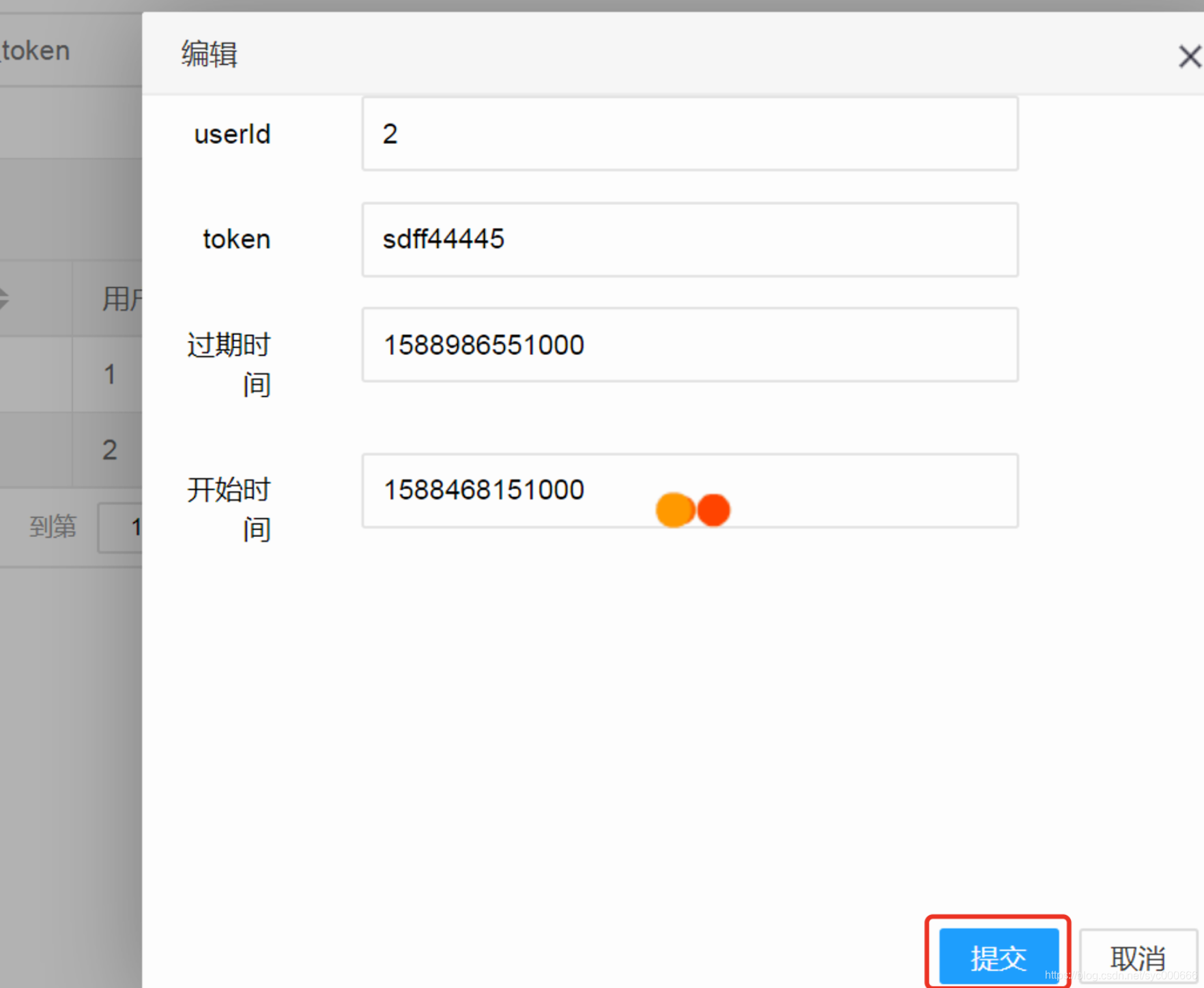Click the red-orange loading dot indicator
The height and width of the screenshot is (988, 1204).
[x=713, y=509]
